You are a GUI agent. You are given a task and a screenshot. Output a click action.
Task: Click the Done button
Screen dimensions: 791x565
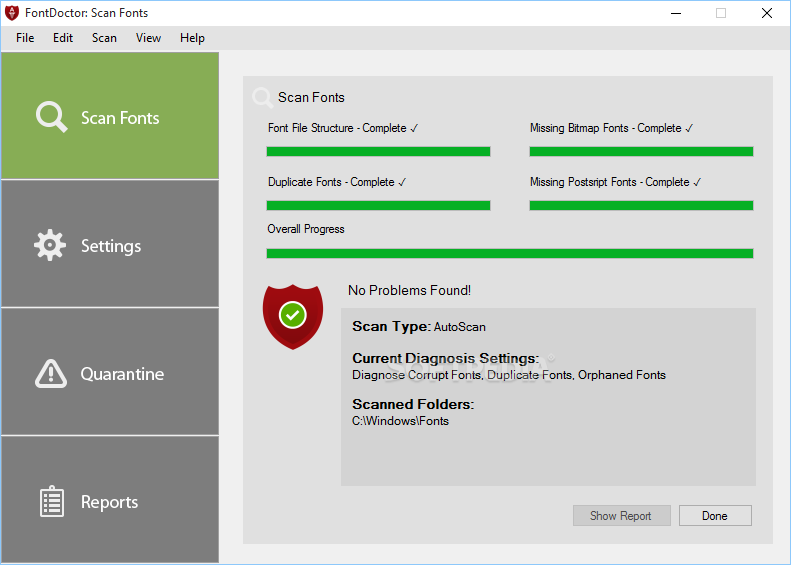(x=715, y=516)
